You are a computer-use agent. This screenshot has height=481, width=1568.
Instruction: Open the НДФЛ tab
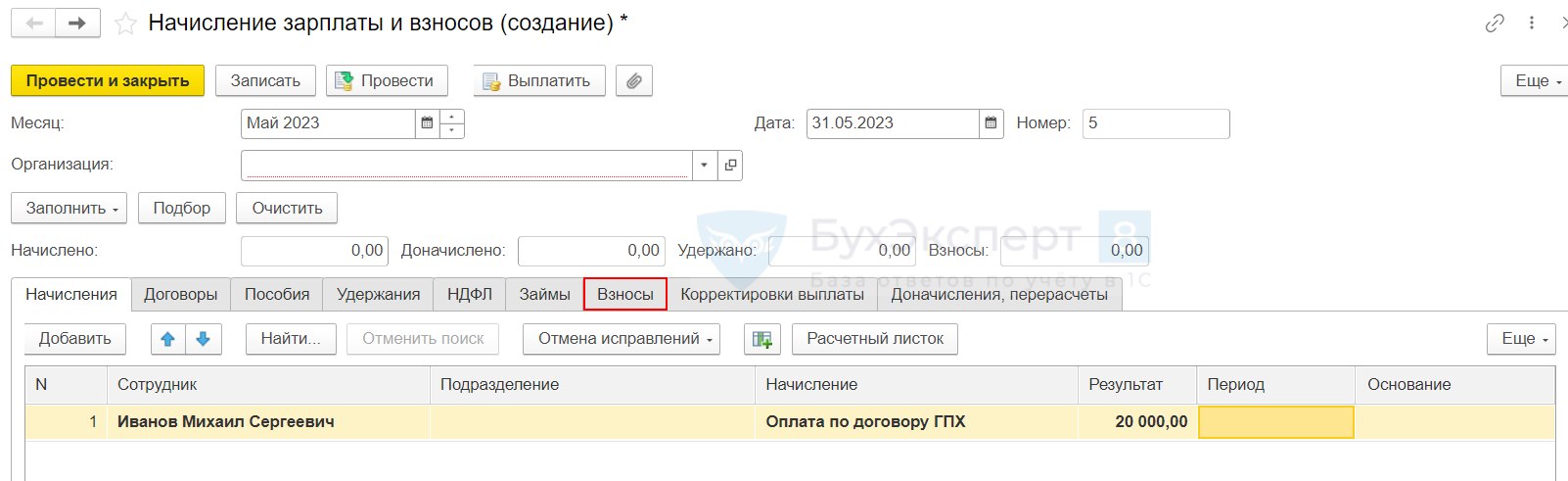470,295
